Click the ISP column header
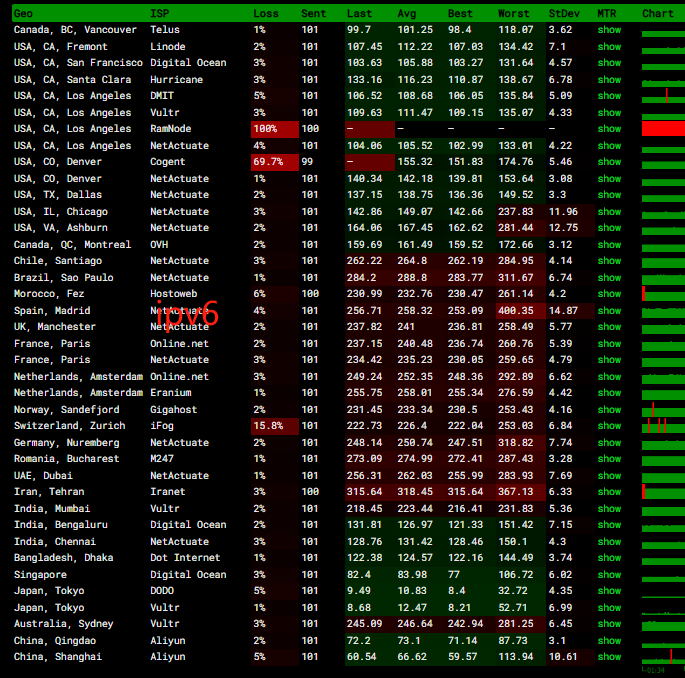The width and height of the screenshot is (685, 678). coord(159,14)
